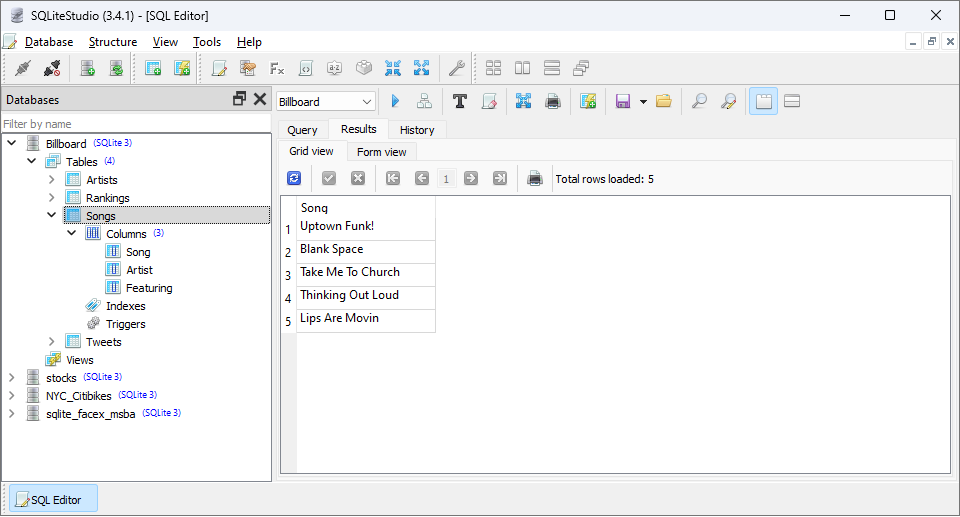Tile windows vertically using stacked-rows icon
Viewport: 960px width, 517px height.
552,68
